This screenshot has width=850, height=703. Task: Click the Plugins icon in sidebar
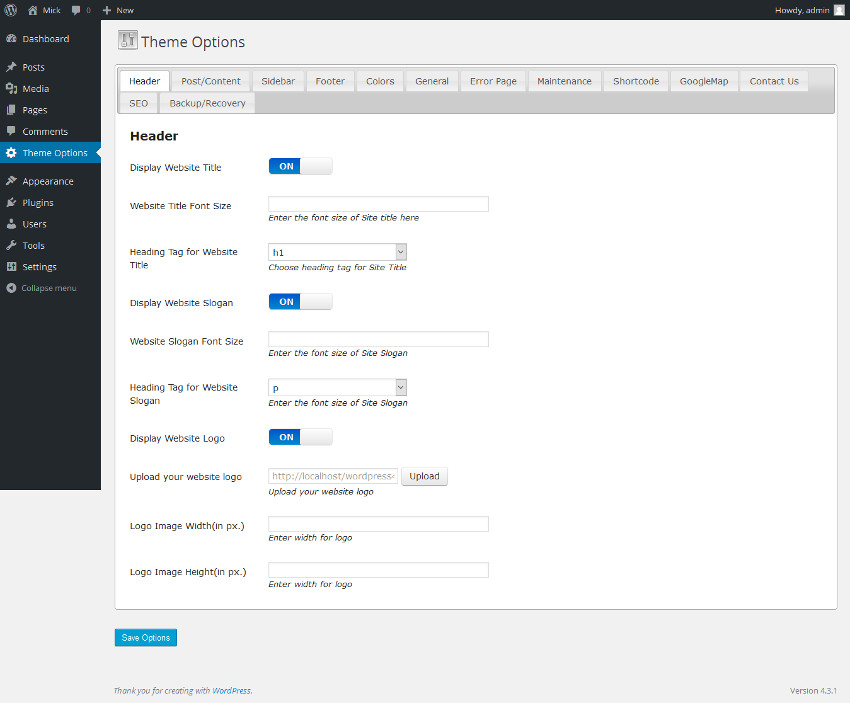(11, 203)
